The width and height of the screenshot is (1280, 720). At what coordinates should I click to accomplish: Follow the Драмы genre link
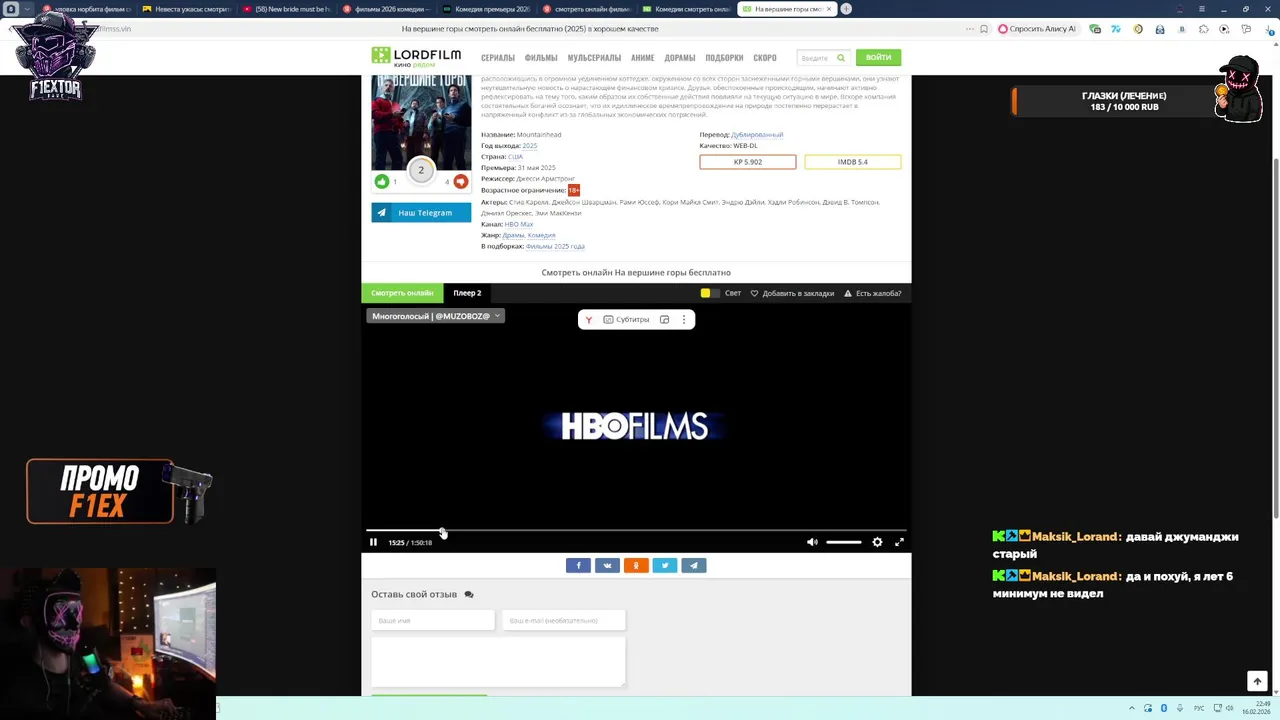coord(513,235)
